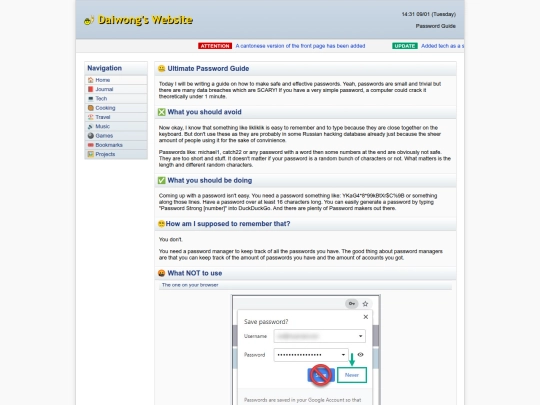The width and height of the screenshot is (540, 405).
Task: Open the Tech section link
Action: (101, 98)
